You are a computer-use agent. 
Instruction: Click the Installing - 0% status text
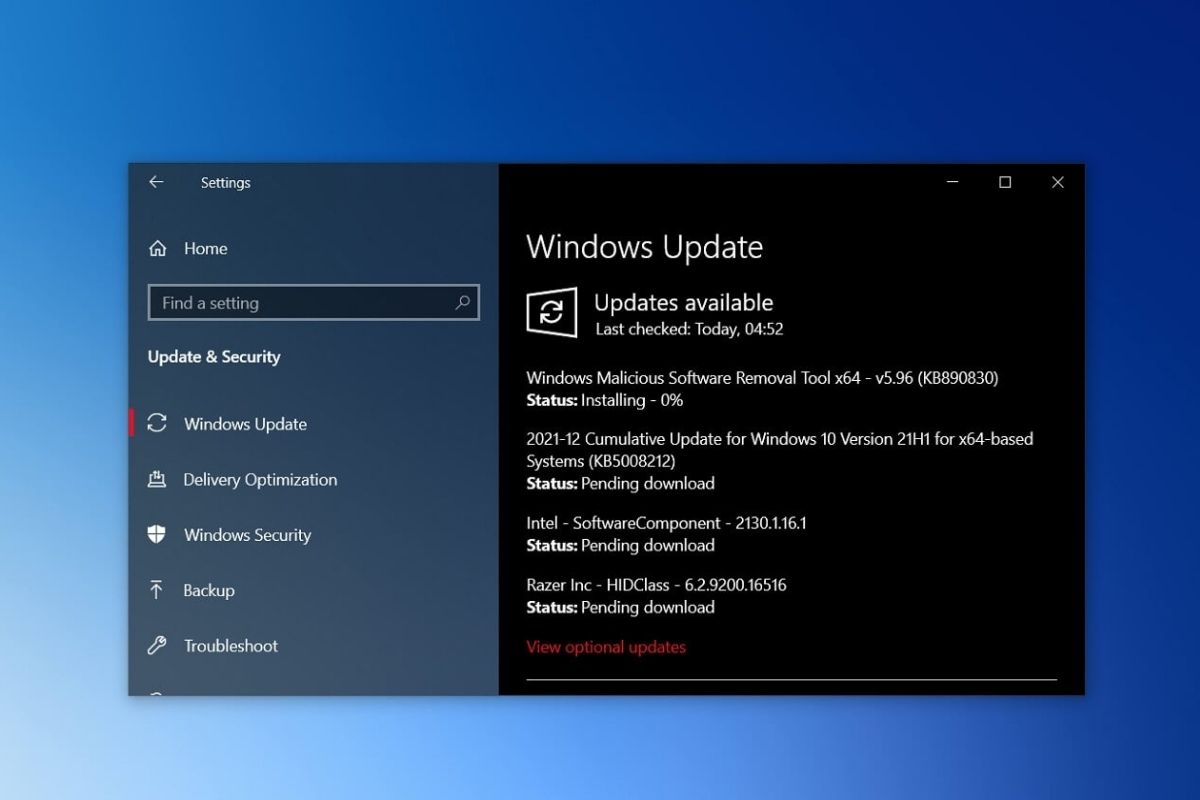(632, 400)
